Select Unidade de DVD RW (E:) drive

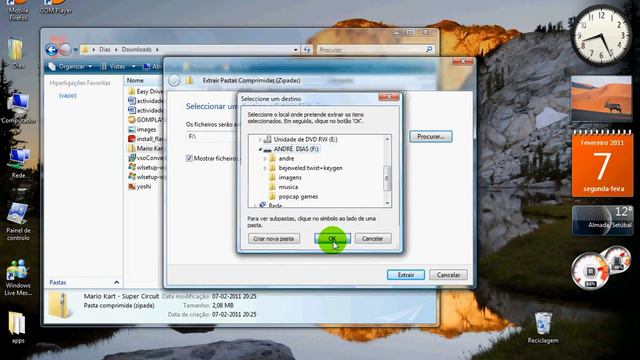(x=305, y=139)
